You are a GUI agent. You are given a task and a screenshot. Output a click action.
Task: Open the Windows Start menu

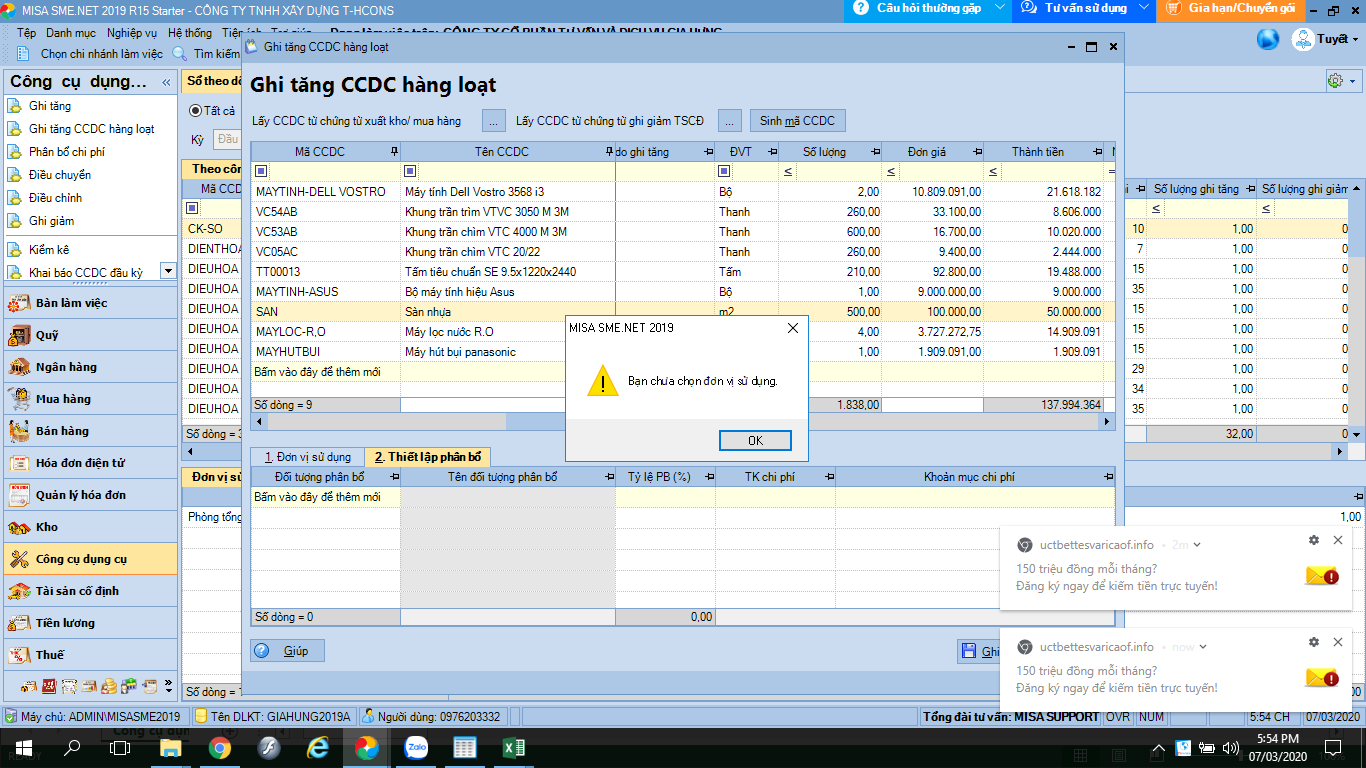click(x=23, y=748)
